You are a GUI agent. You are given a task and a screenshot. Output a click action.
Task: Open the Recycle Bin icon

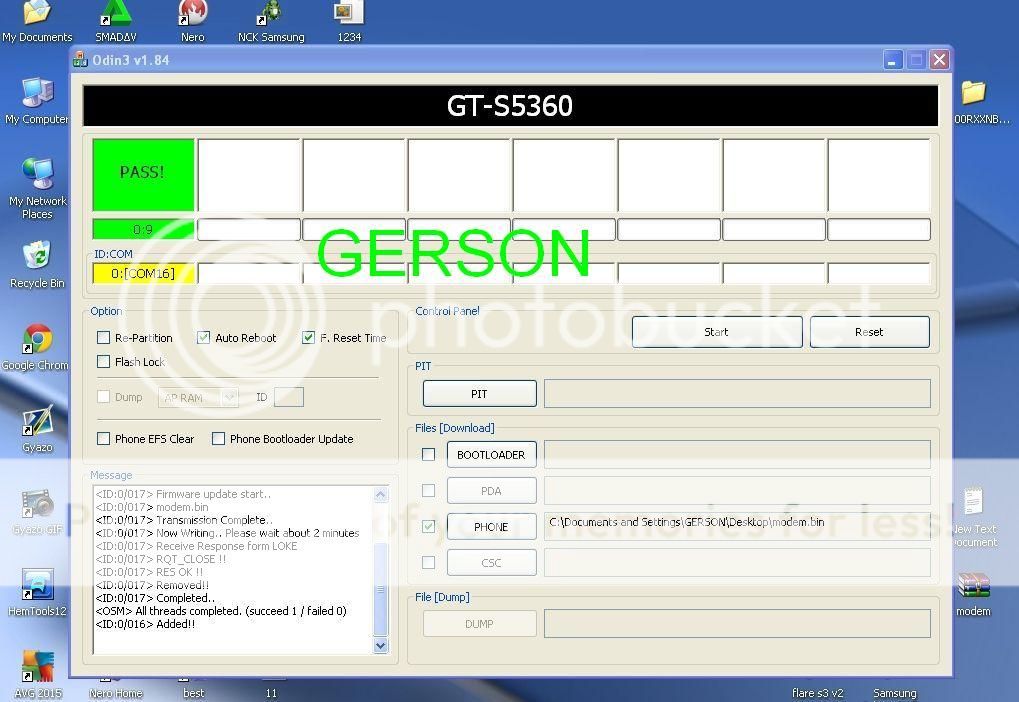[x=37, y=259]
